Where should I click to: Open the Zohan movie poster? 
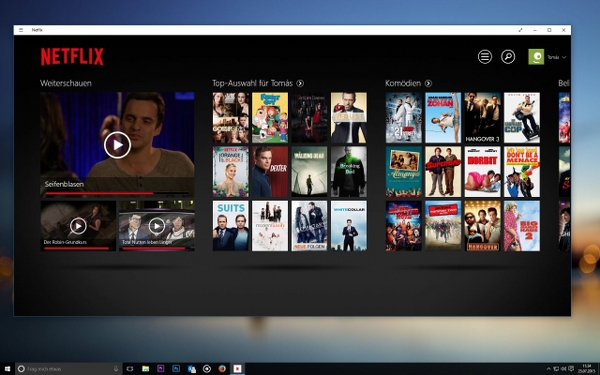pyautogui.click(x=443, y=117)
